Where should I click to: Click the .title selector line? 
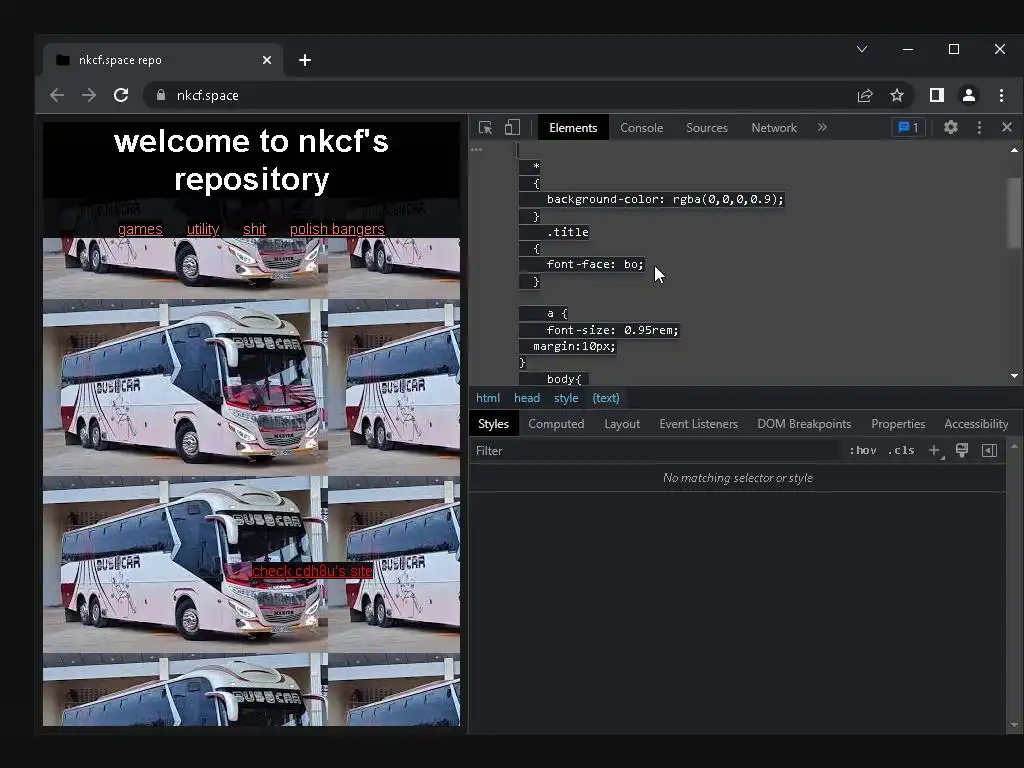[x=568, y=232]
